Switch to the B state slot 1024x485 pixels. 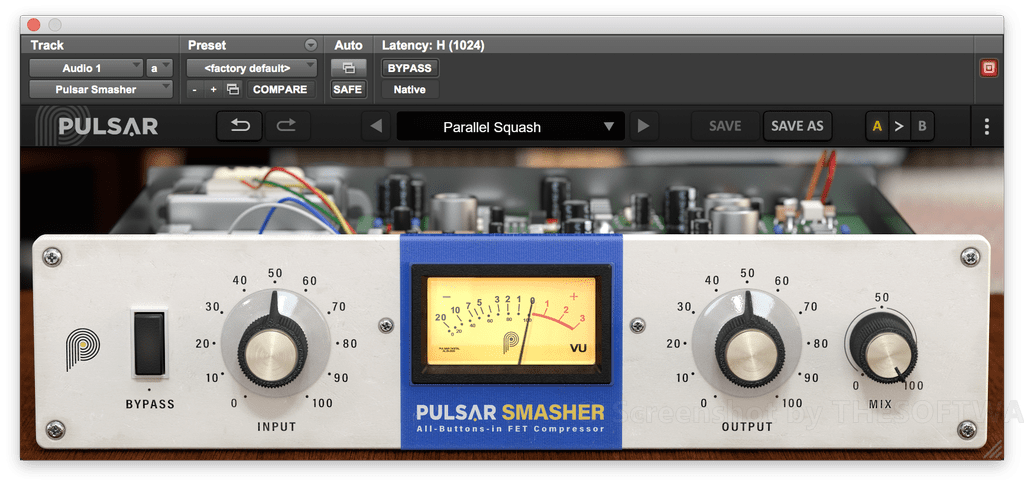click(922, 127)
